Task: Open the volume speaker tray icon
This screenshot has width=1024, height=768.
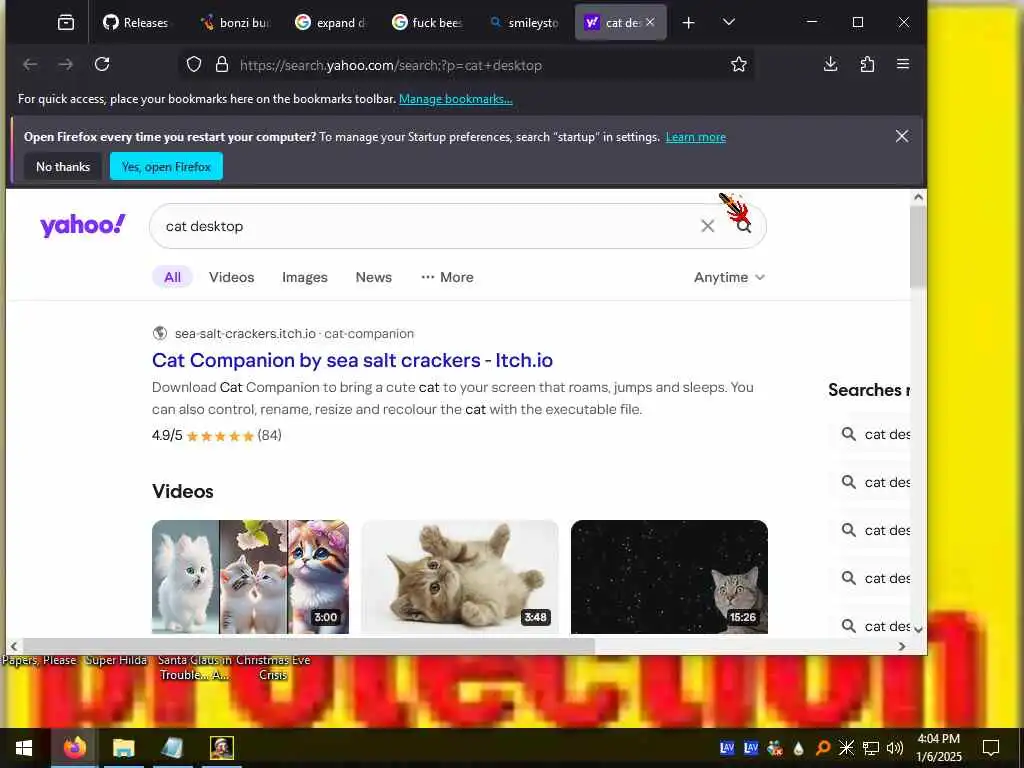Action: tap(895, 748)
